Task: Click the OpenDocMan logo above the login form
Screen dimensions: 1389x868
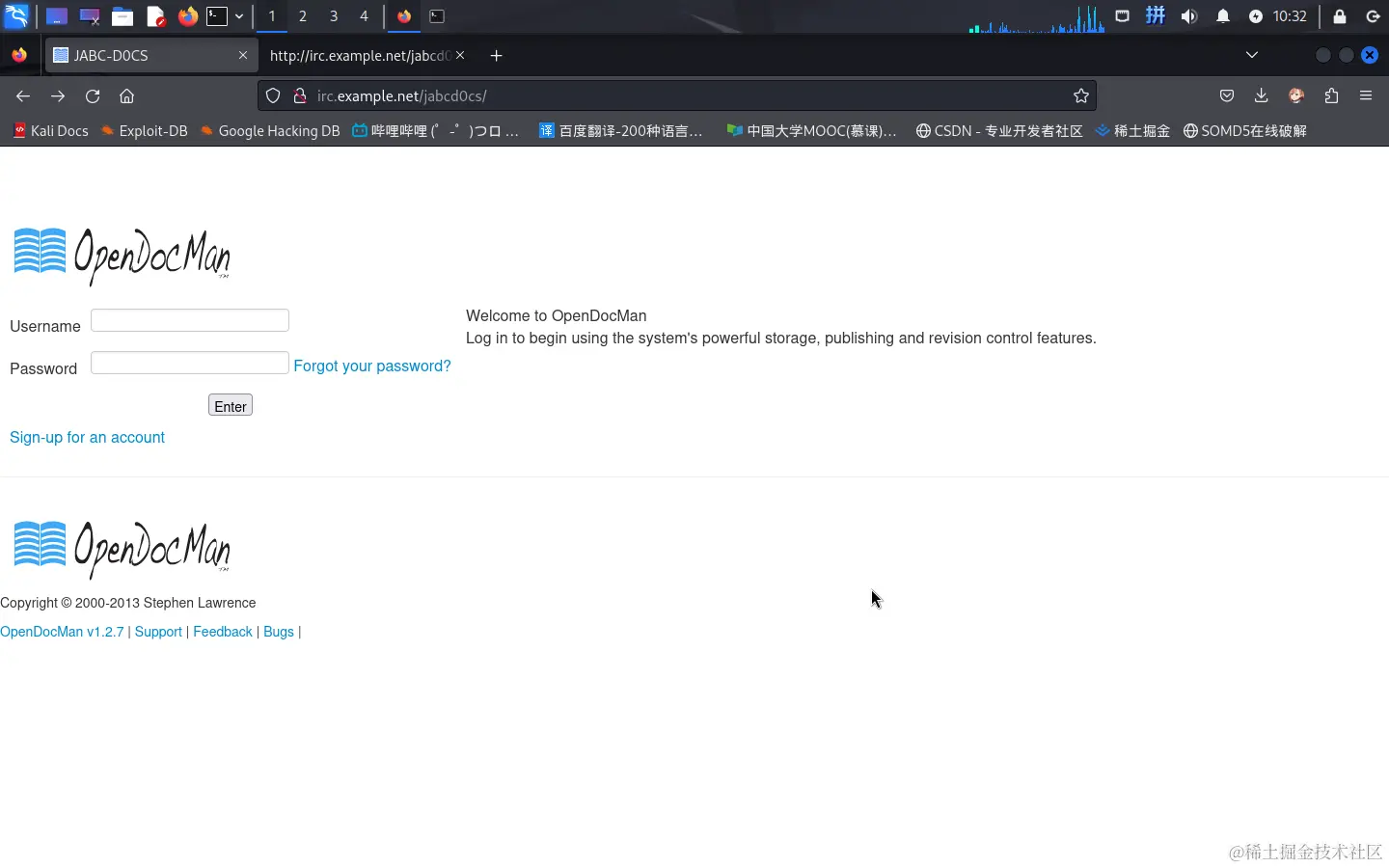Action: tap(123, 256)
